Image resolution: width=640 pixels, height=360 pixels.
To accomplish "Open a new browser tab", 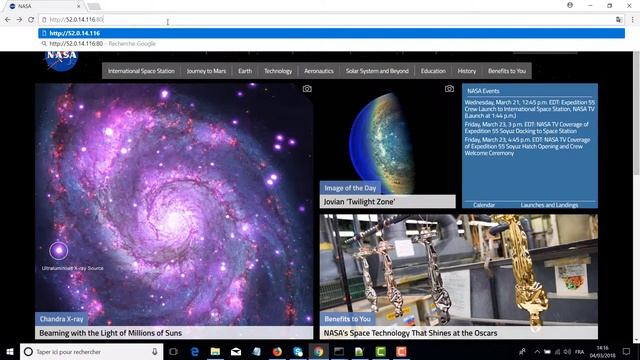I will pyautogui.click(x=94, y=6).
